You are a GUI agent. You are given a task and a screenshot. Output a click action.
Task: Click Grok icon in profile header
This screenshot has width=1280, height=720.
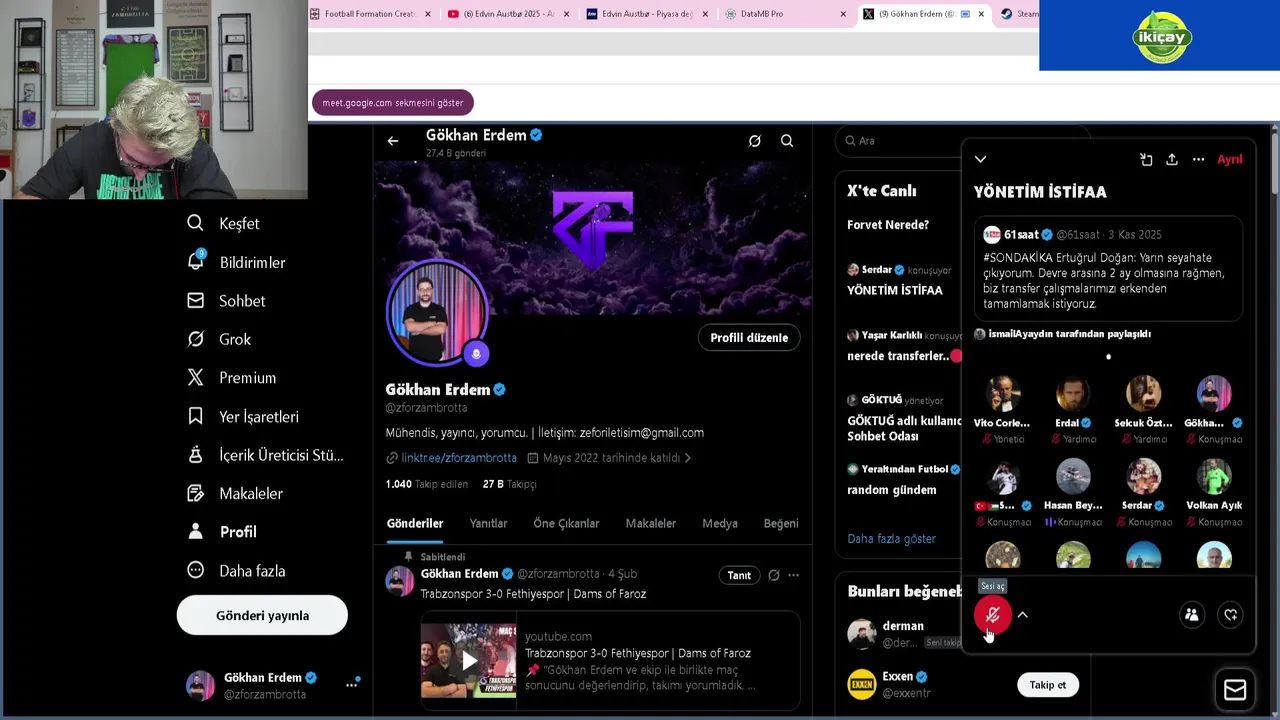(755, 141)
